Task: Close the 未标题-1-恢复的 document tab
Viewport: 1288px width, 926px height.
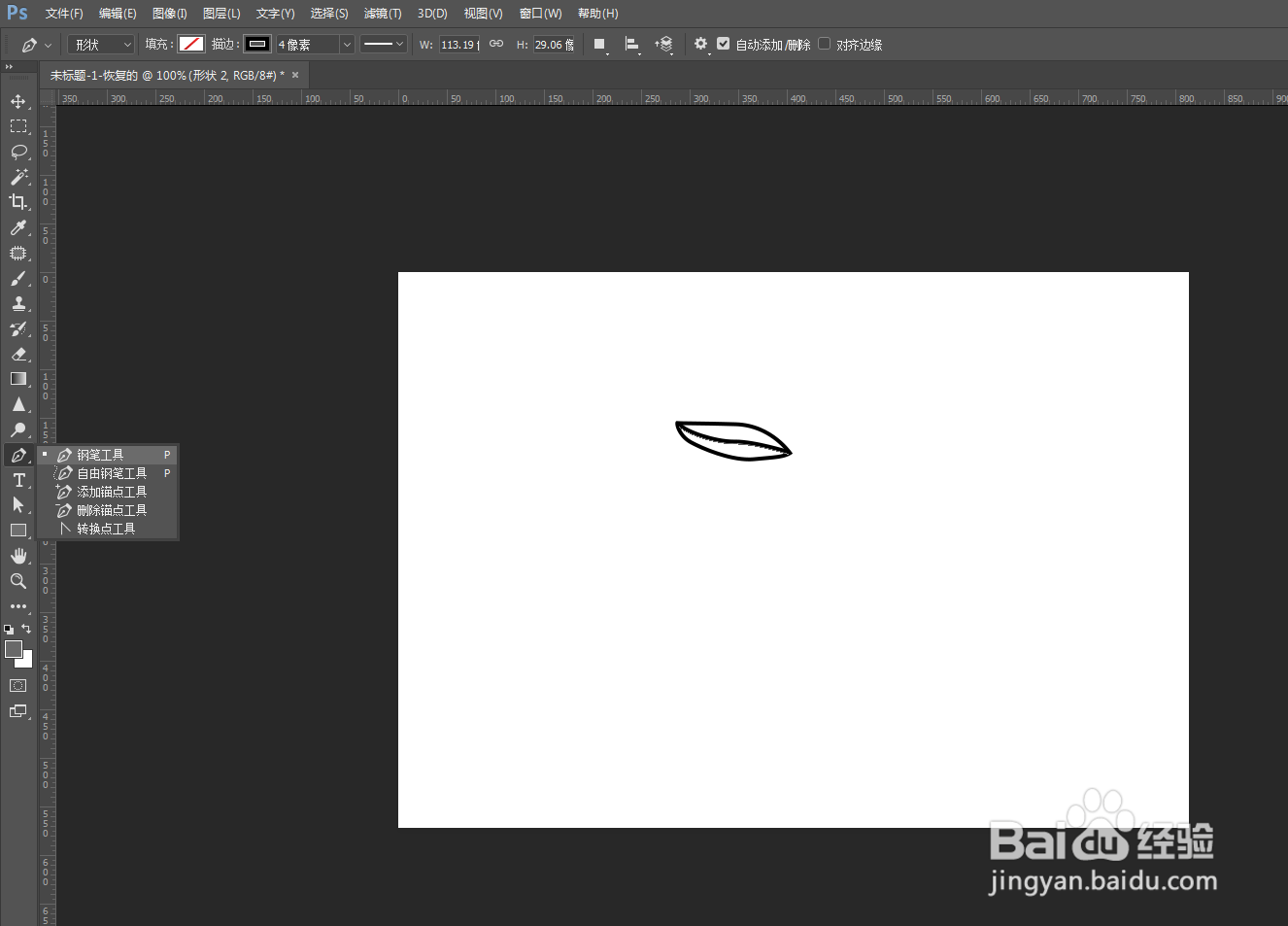Action: coord(295,75)
